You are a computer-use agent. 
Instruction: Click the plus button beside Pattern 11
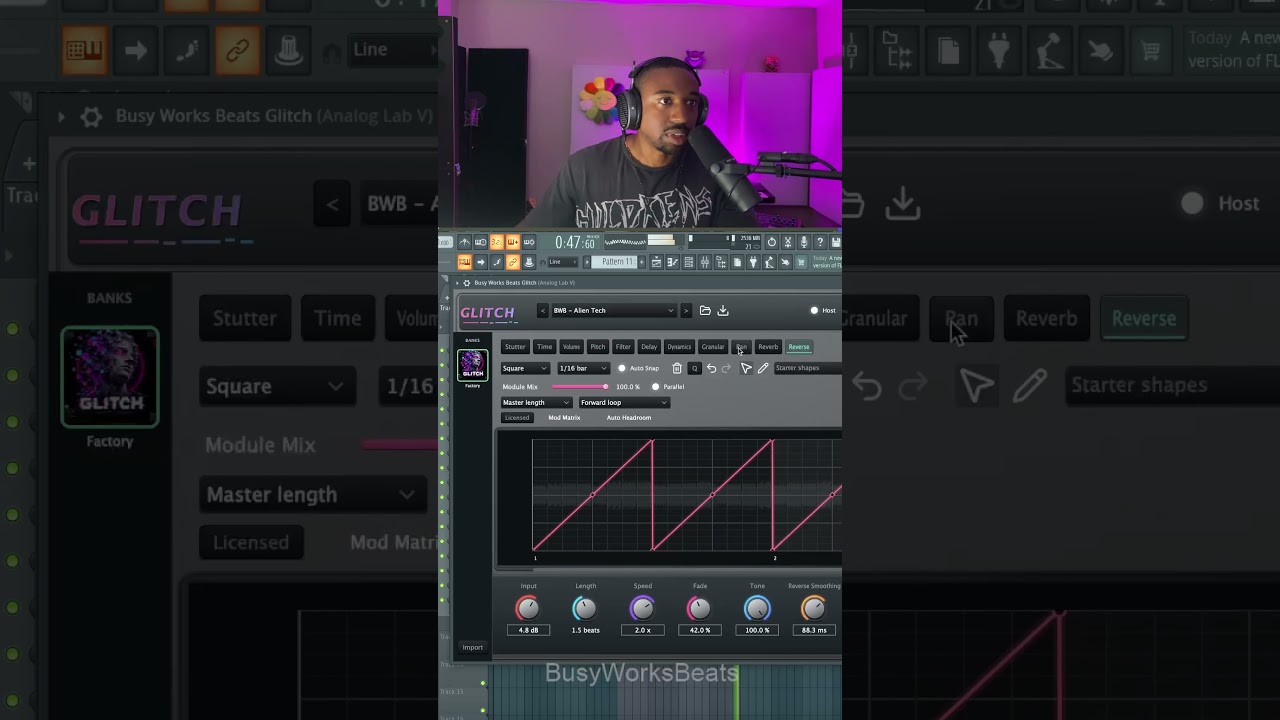(642, 262)
